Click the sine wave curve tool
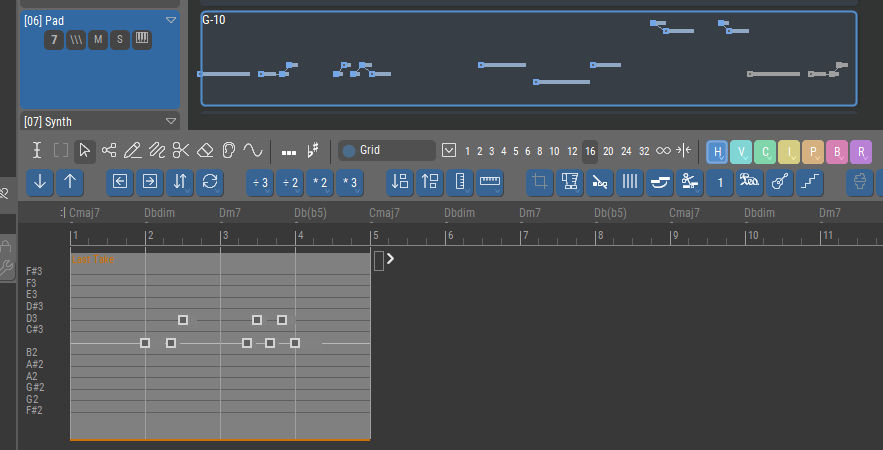The width and height of the screenshot is (883, 450). pos(252,151)
